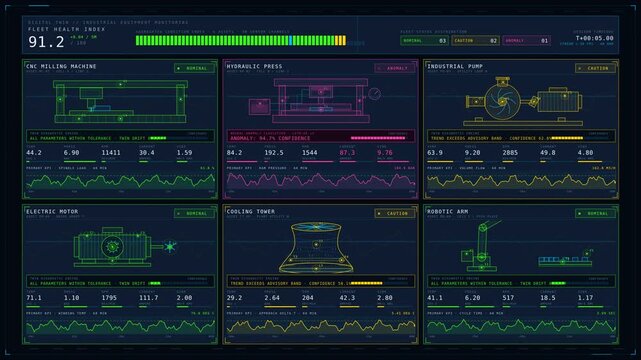Click the Robotic Arm current reading 18.5
The image size is (641, 360).
point(548,298)
